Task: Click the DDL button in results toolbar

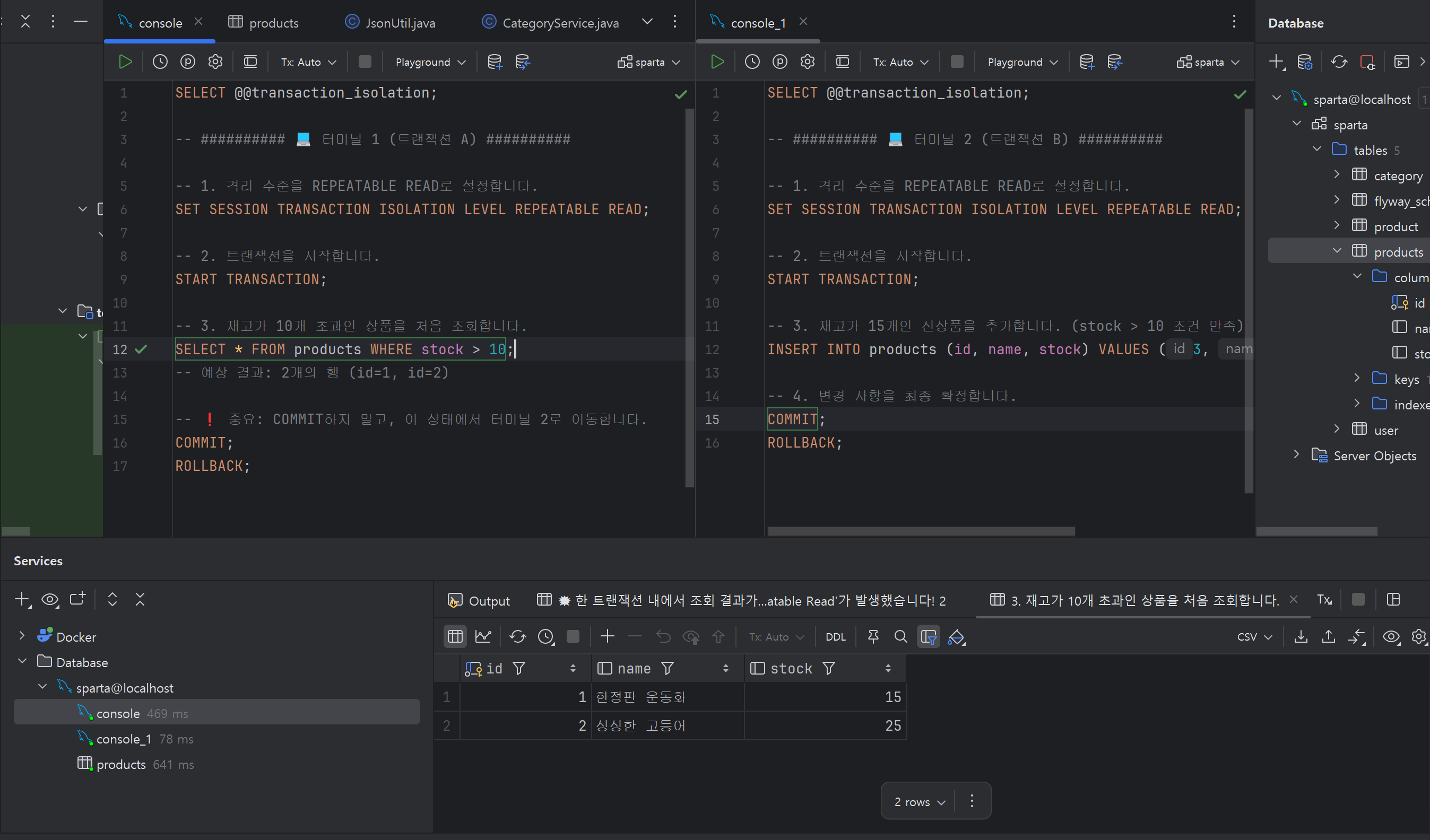Action: coord(835,637)
